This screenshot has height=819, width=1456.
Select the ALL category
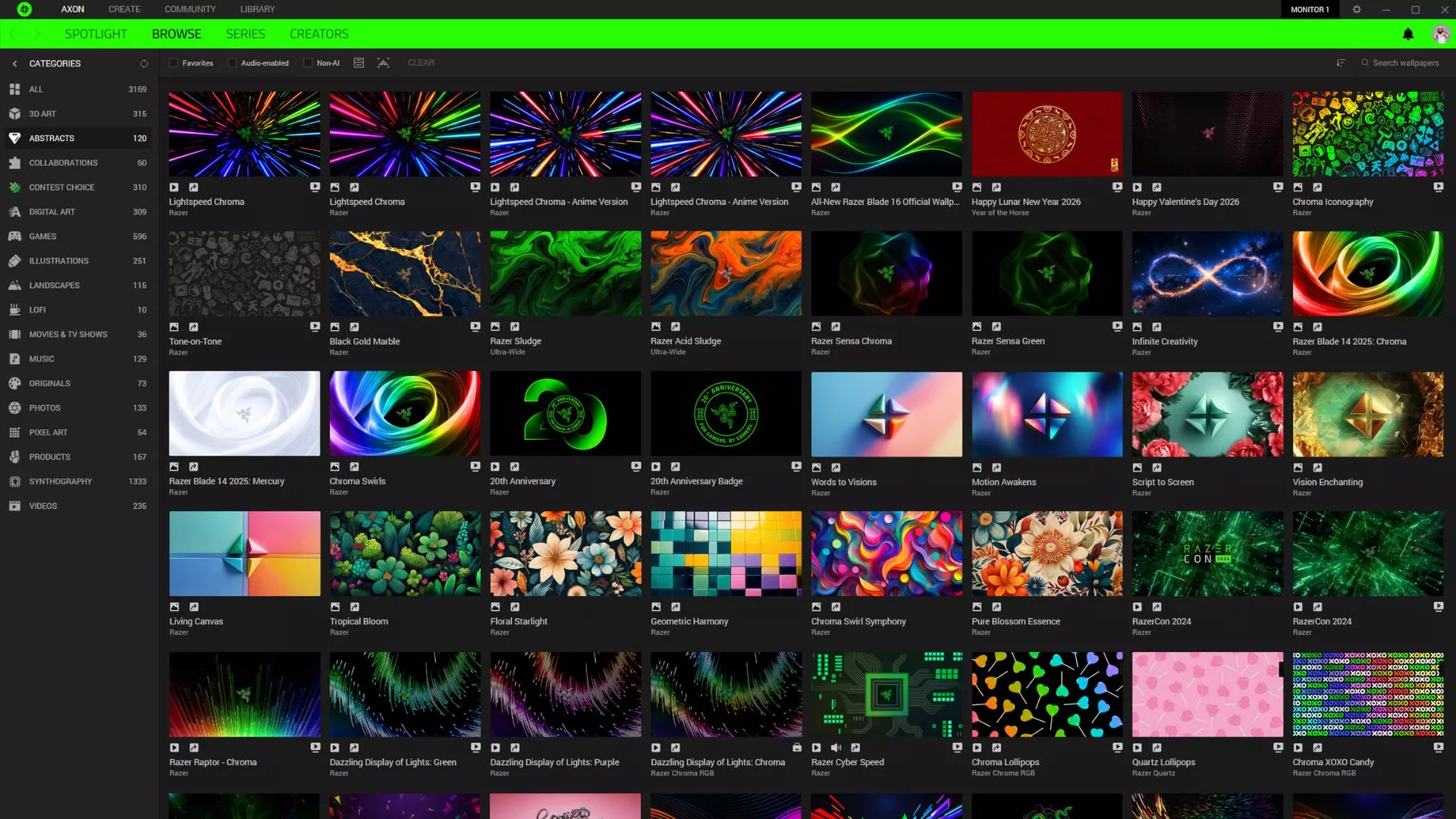pyautogui.click(x=77, y=89)
